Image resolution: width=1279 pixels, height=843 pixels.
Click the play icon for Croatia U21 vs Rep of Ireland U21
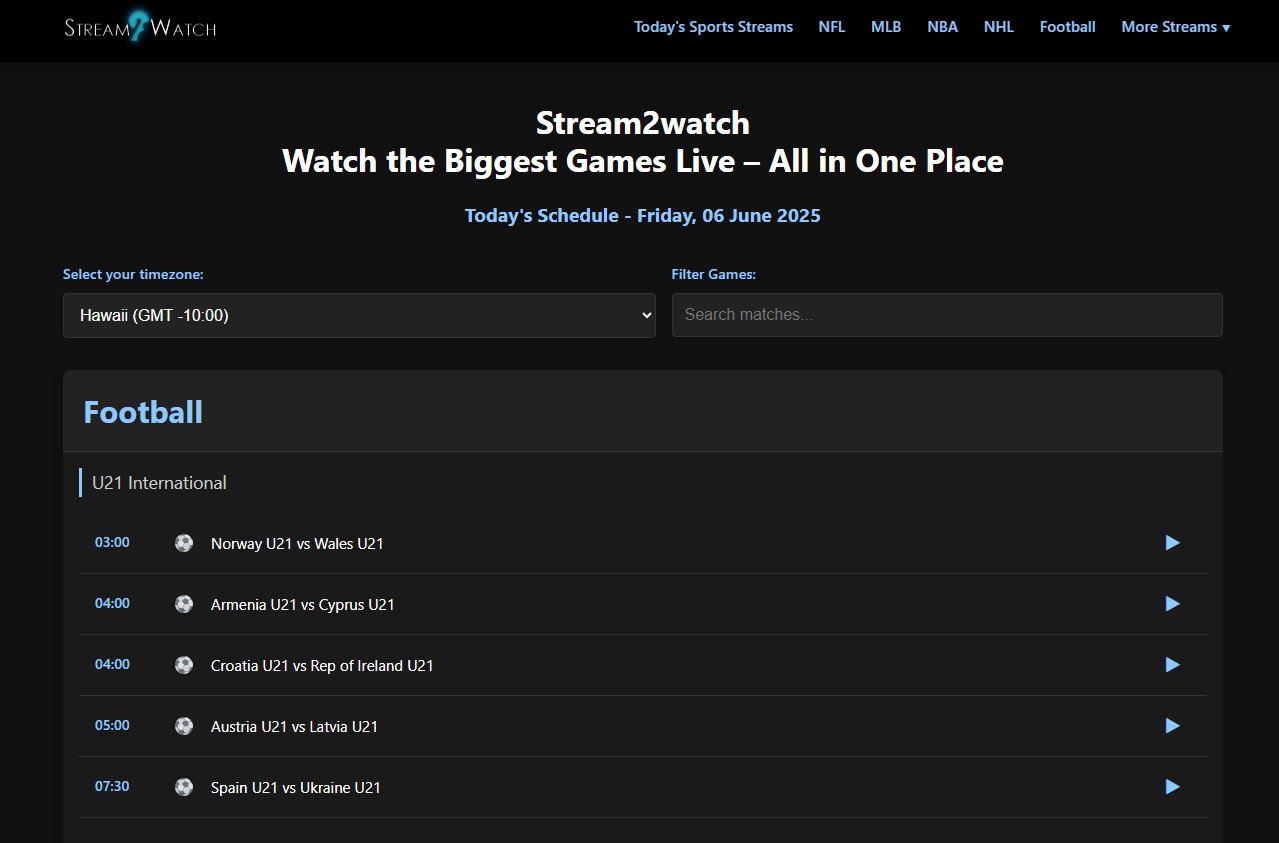[1171, 665]
